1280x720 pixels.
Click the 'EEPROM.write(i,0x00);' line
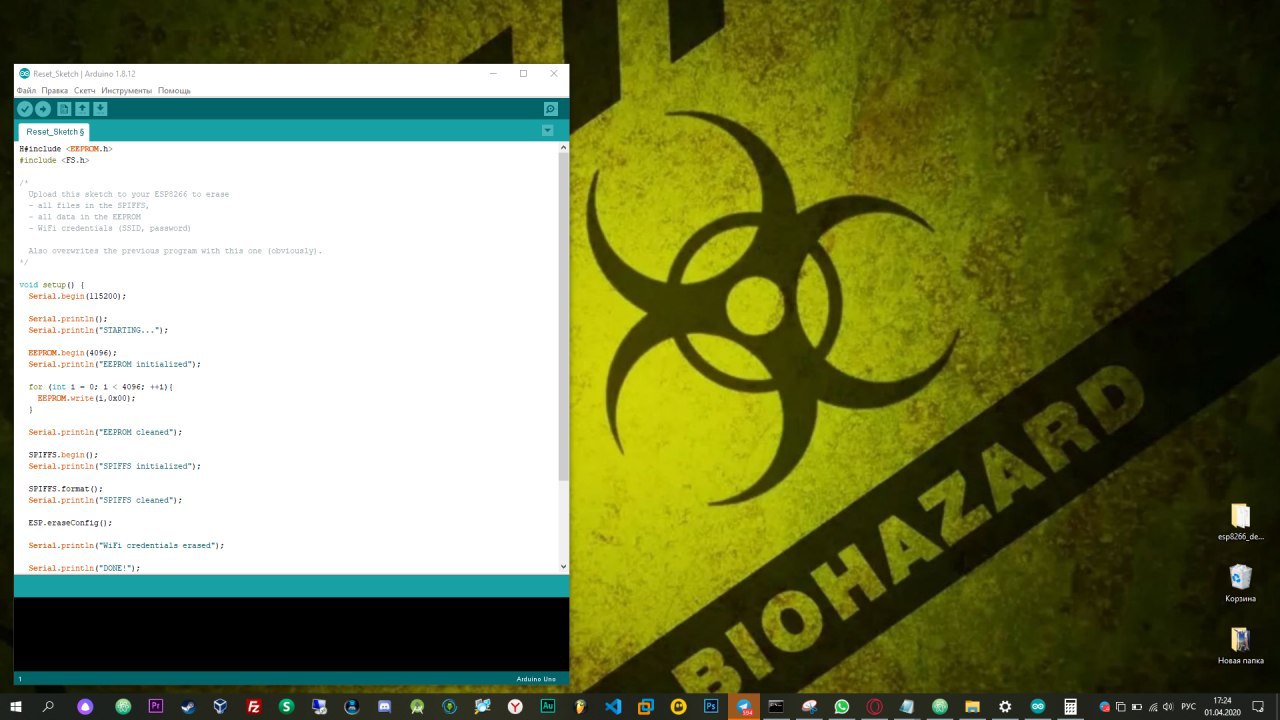pos(86,398)
